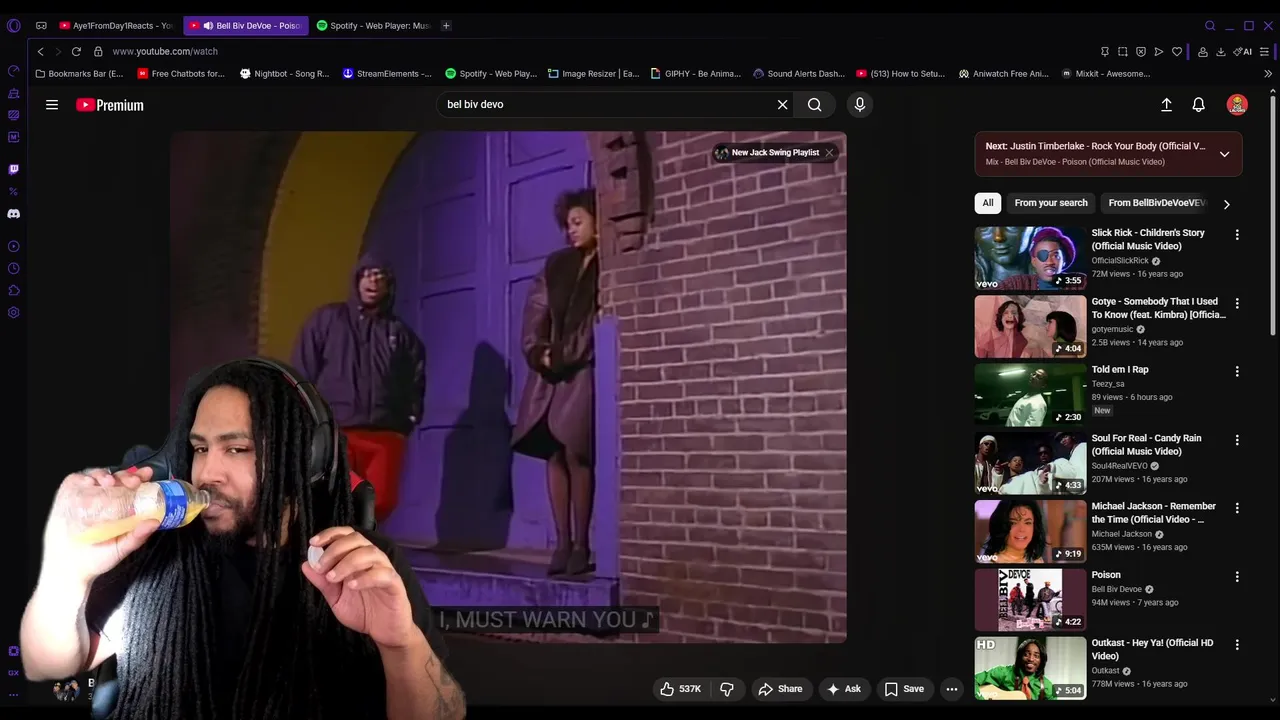Open Opera sidebar settings gear
The image size is (1280, 720).
[x=13, y=312]
